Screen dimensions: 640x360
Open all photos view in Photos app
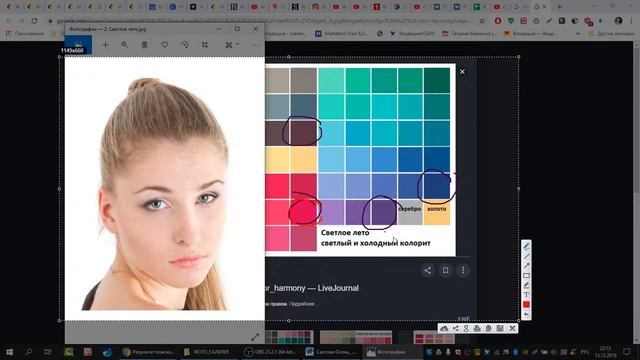click(78, 44)
